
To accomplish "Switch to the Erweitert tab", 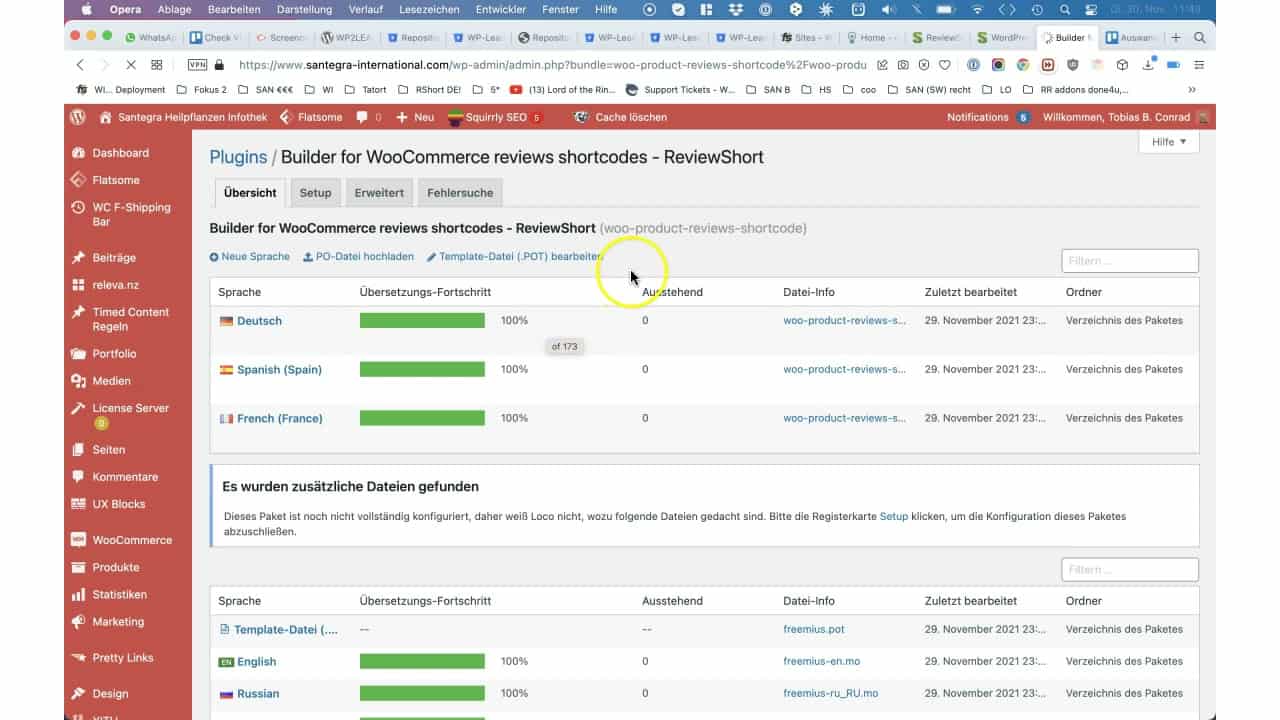I will pos(379,193).
